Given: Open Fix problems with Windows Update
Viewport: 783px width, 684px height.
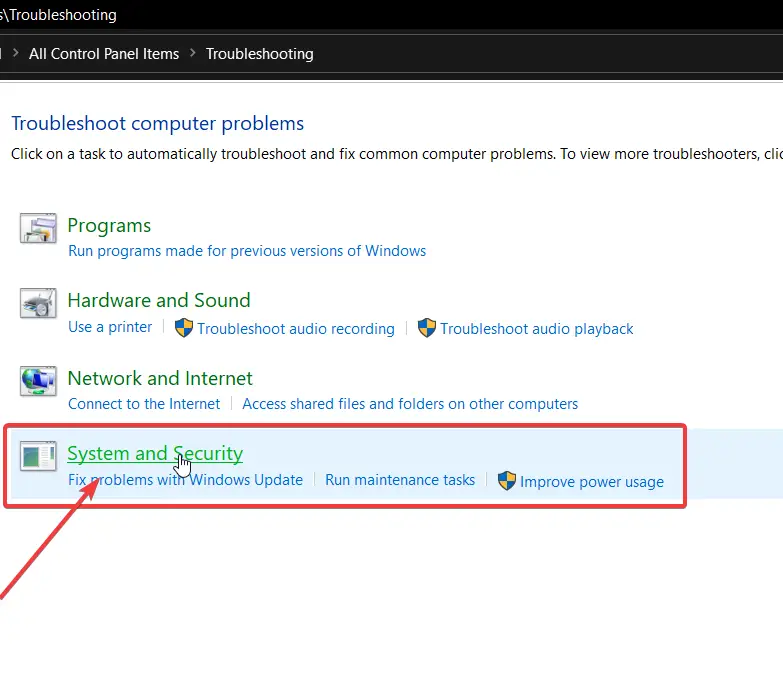Looking at the screenshot, I should 185,480.
